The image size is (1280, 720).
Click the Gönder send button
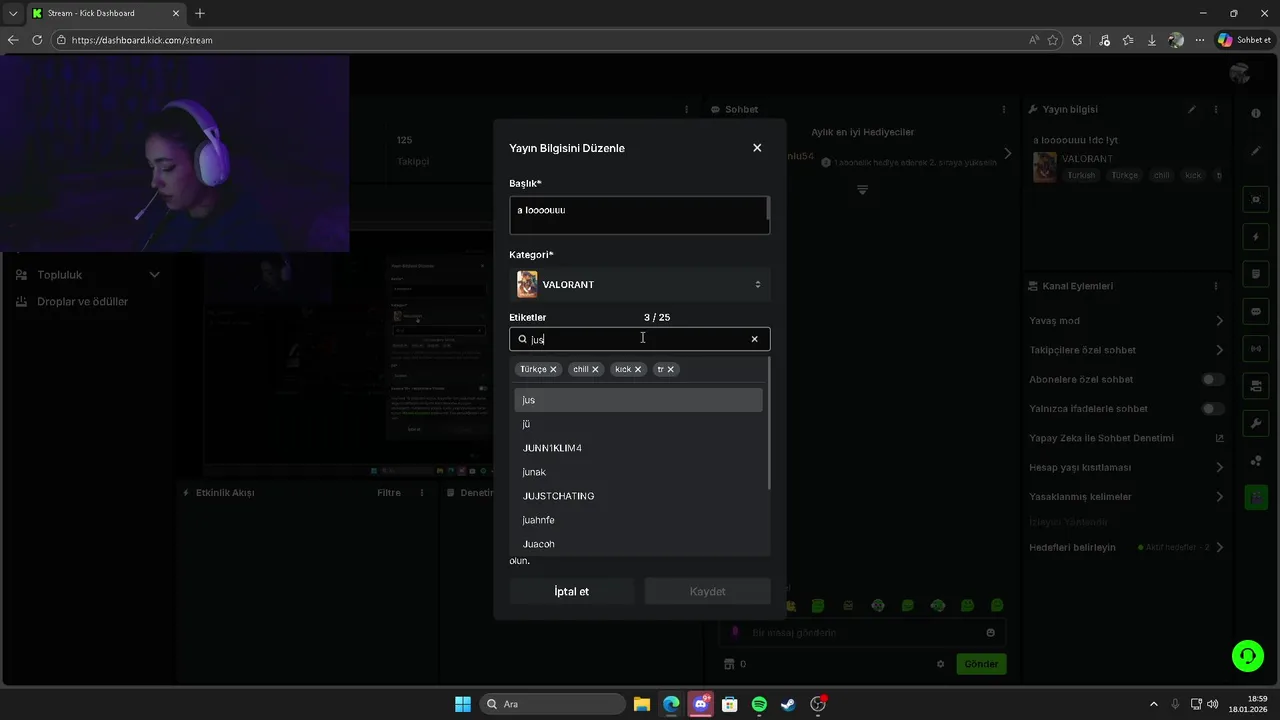981,664
